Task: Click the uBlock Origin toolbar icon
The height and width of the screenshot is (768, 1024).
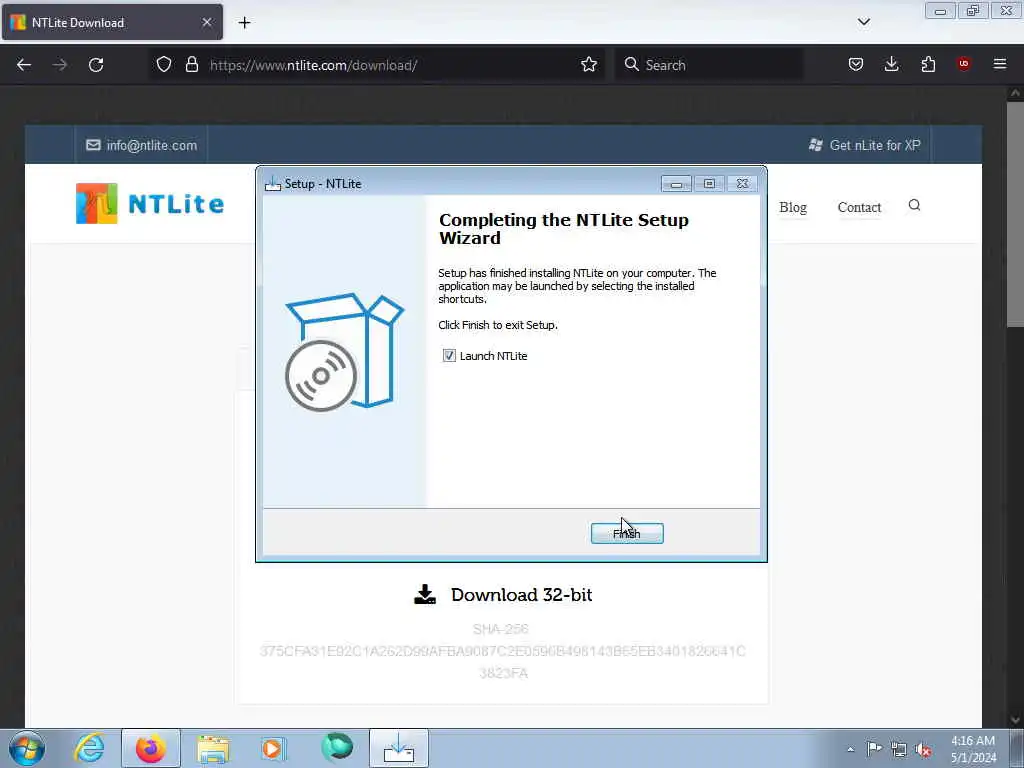Action: (963, 64)
